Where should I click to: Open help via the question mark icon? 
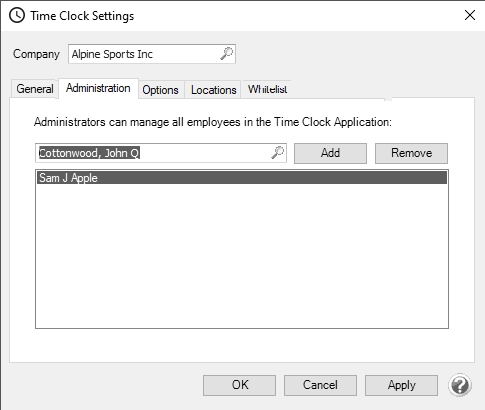(x=460, y=385)
